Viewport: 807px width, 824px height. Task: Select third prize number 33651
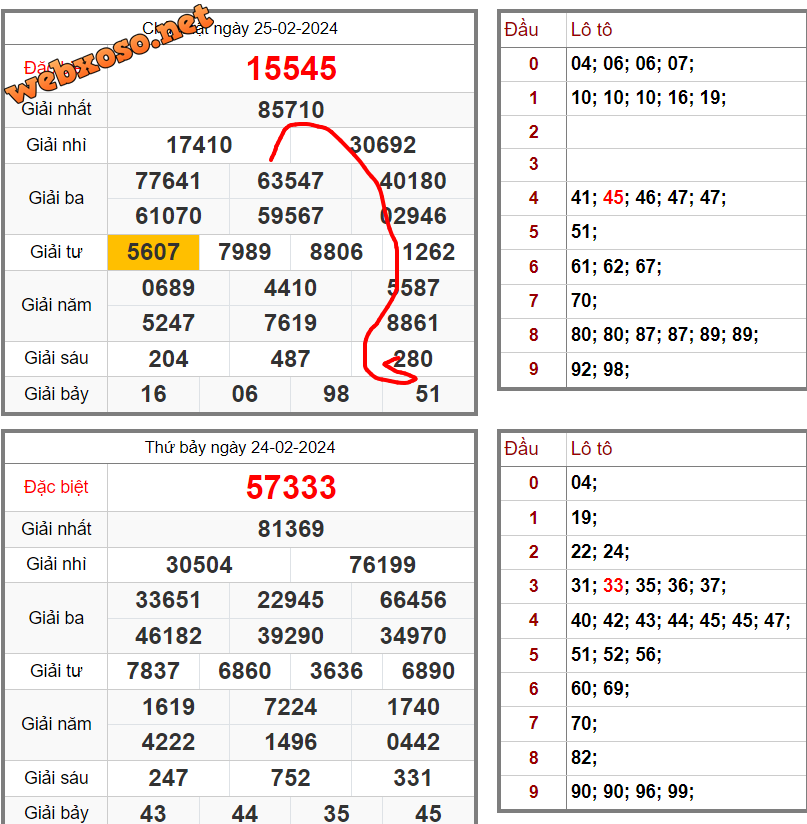168,600
